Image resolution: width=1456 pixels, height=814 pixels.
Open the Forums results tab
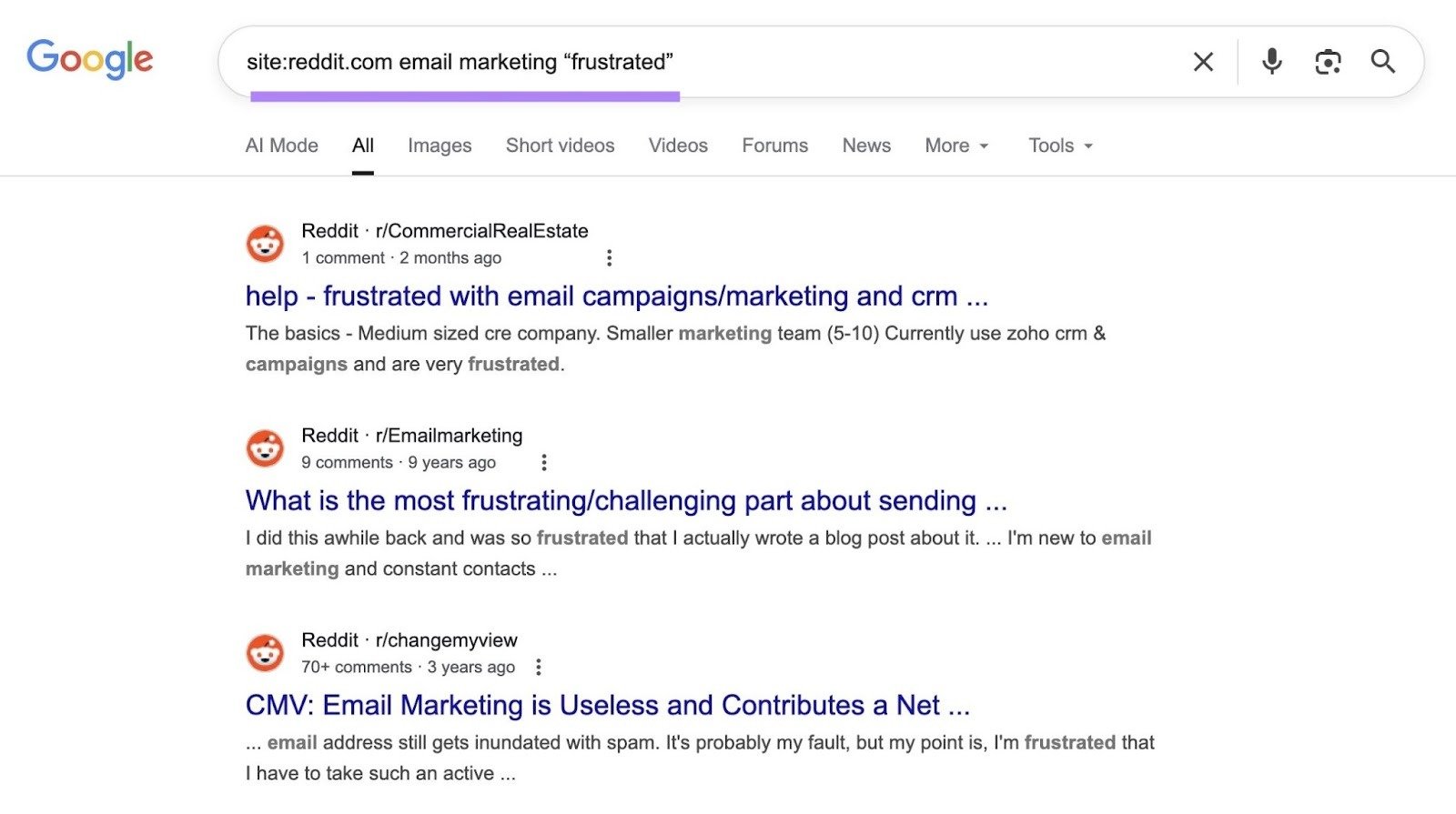coord(774,146)
